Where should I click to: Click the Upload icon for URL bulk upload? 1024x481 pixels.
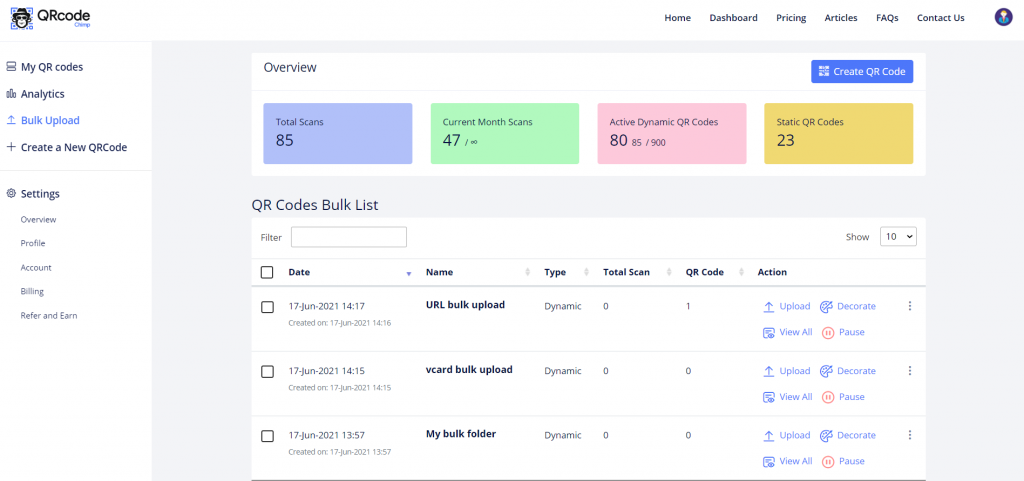pyautogui.click(x=769, y=307)
